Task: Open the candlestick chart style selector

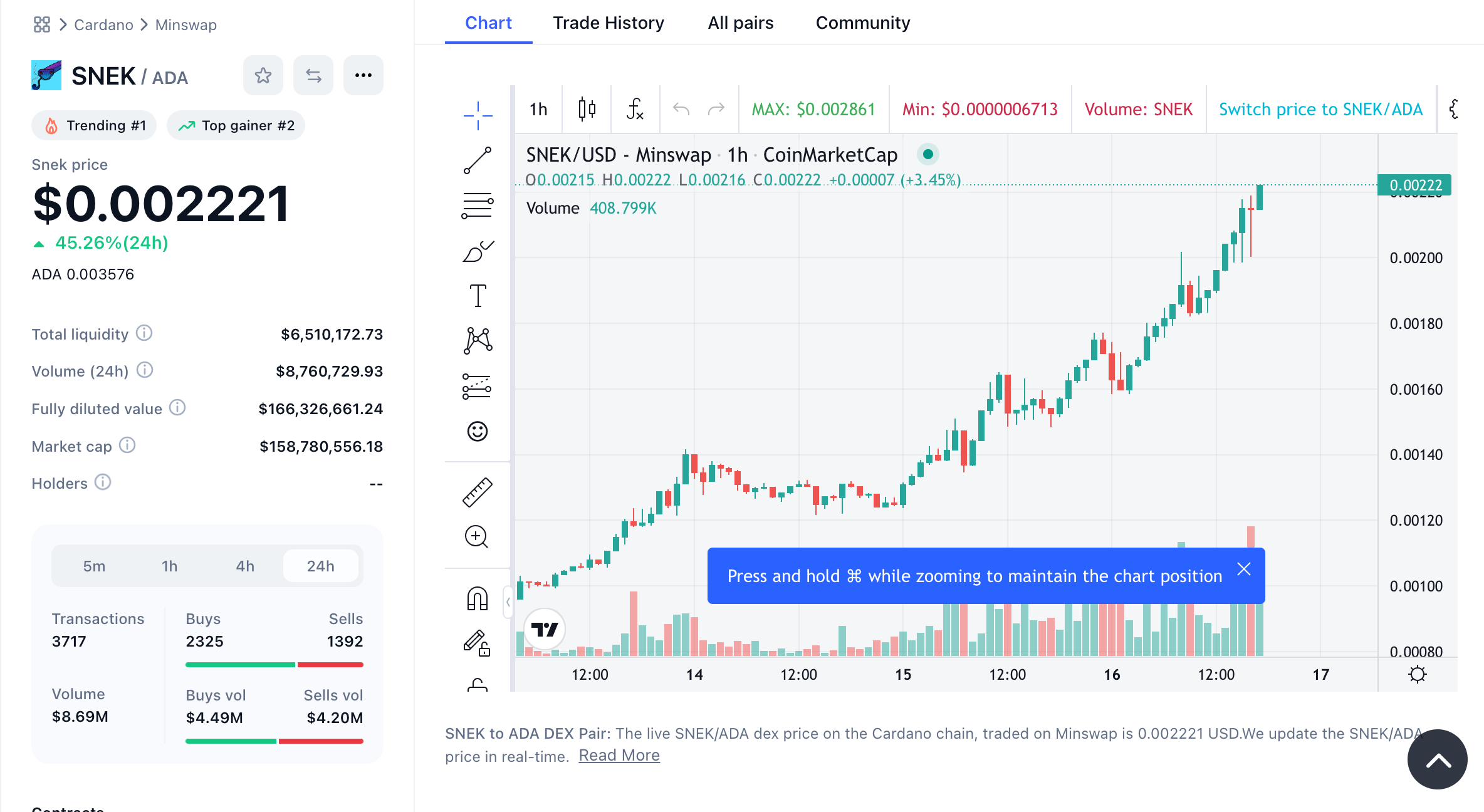Action: coord(587,109)
